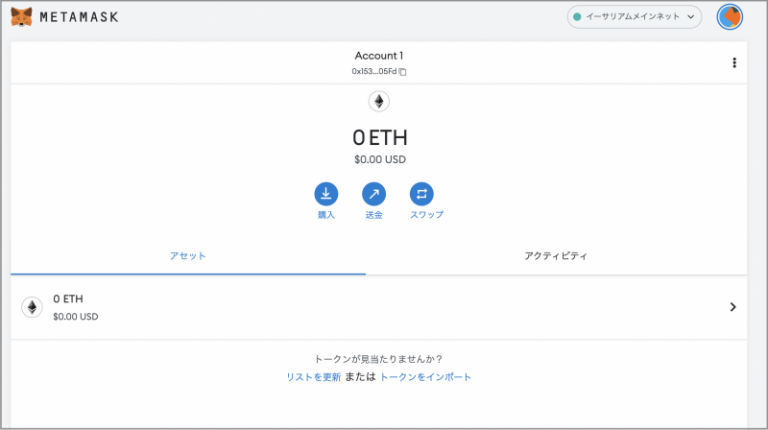Open the three-dot account options menu
The image size is (768, 430).
point(734,63)
